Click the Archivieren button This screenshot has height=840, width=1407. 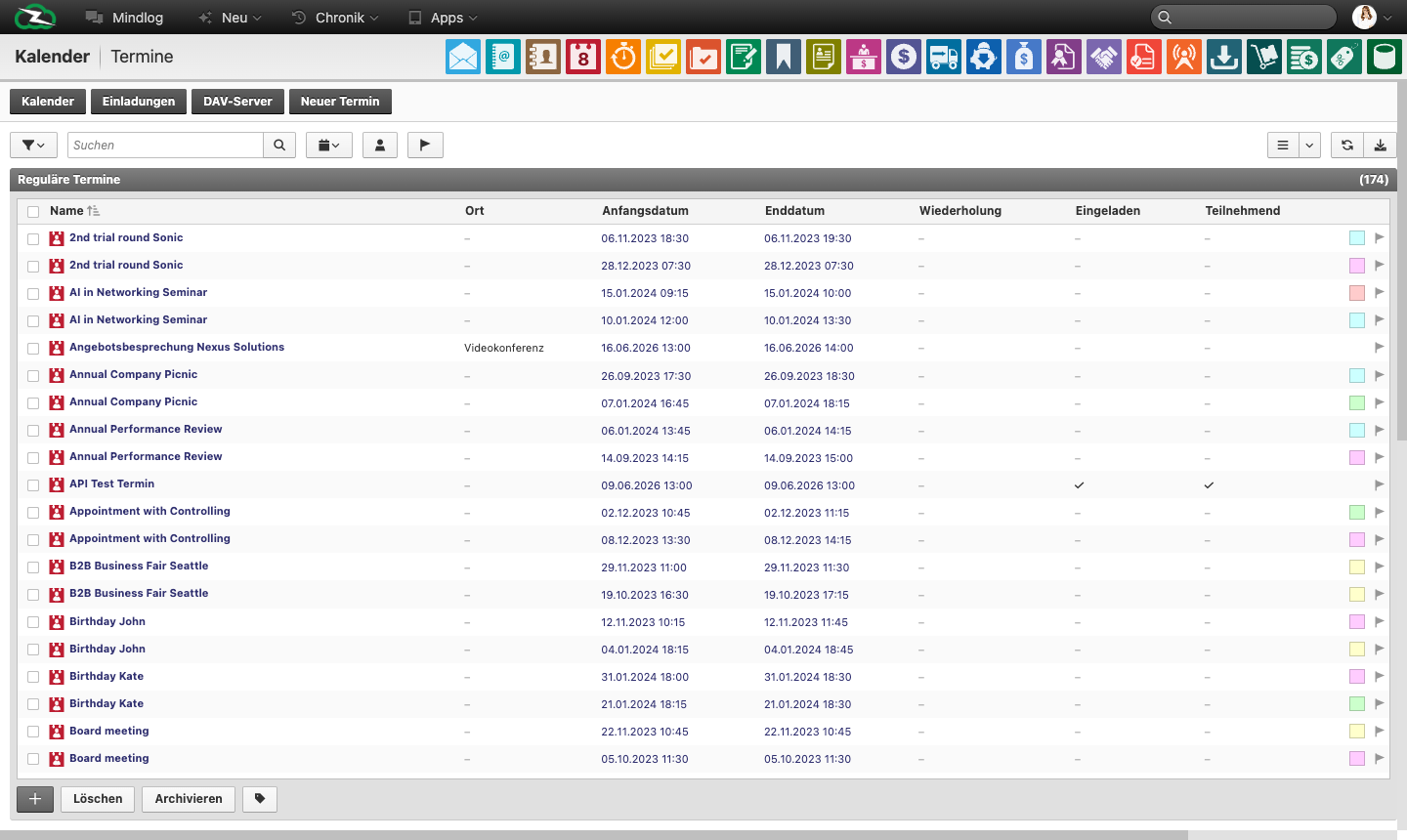pyautogui.click(x=189, y=799)
